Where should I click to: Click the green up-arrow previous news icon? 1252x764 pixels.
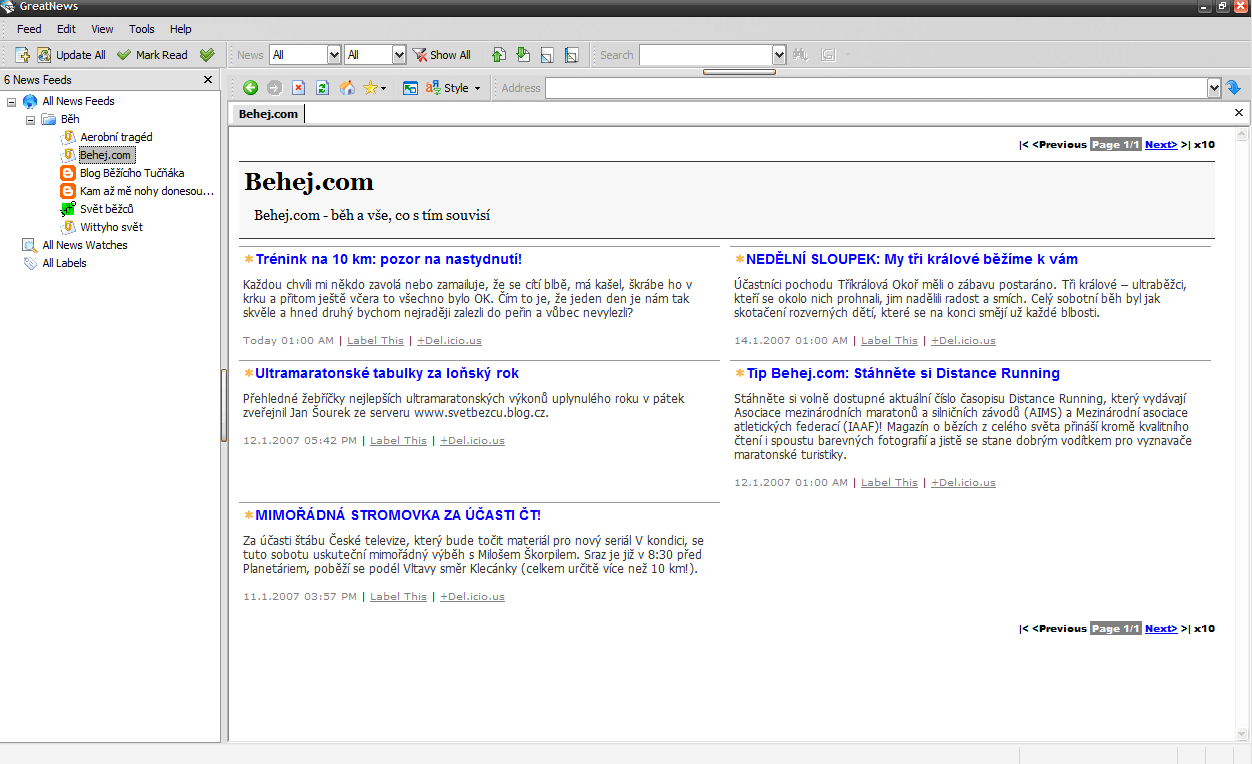click(x=499, y=55)
